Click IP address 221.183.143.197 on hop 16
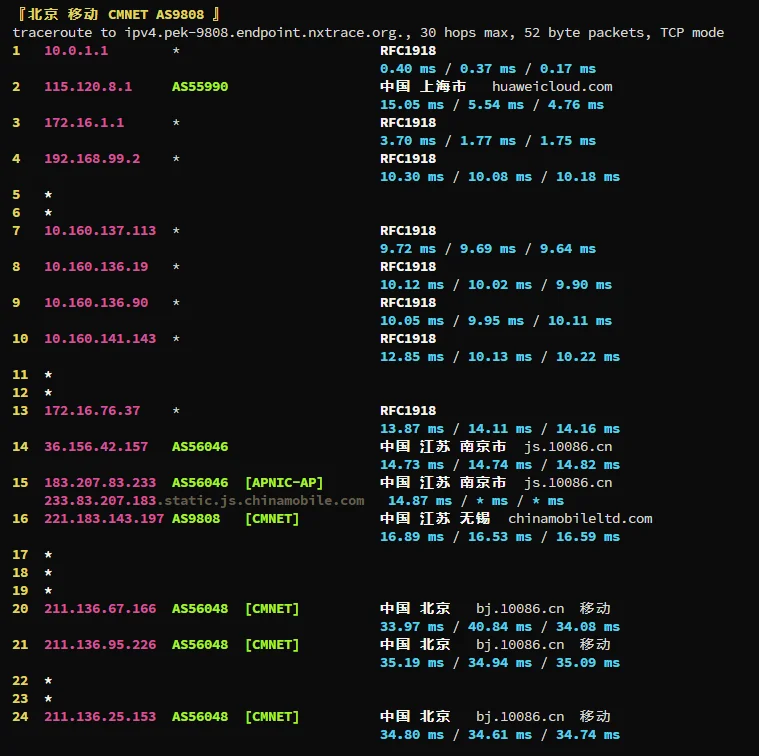Viewport: 759px width, 756px height. (x=104, y=518)
